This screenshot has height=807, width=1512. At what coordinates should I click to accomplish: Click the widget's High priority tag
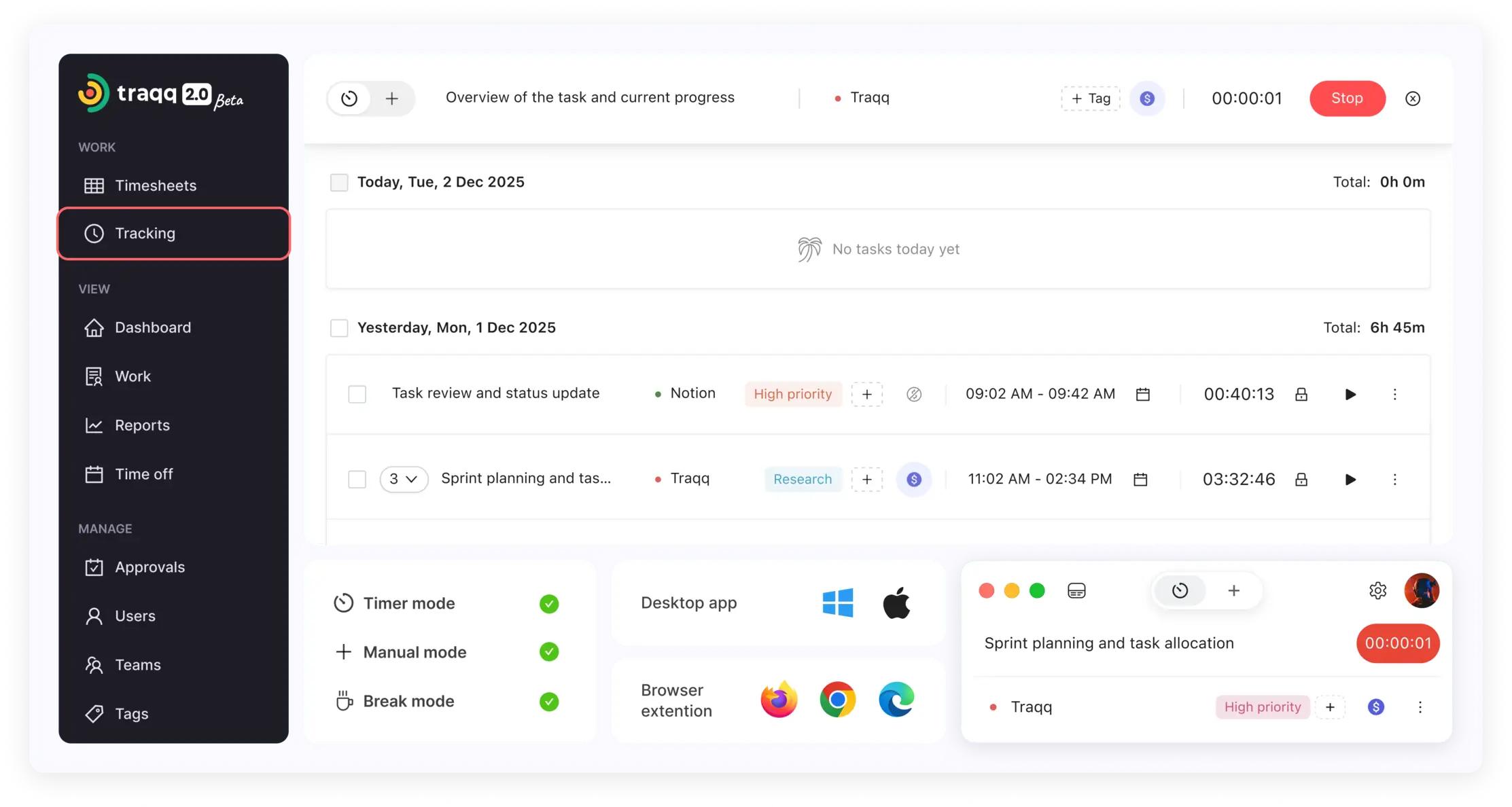pyautogui.click(x=1262, y=707)
